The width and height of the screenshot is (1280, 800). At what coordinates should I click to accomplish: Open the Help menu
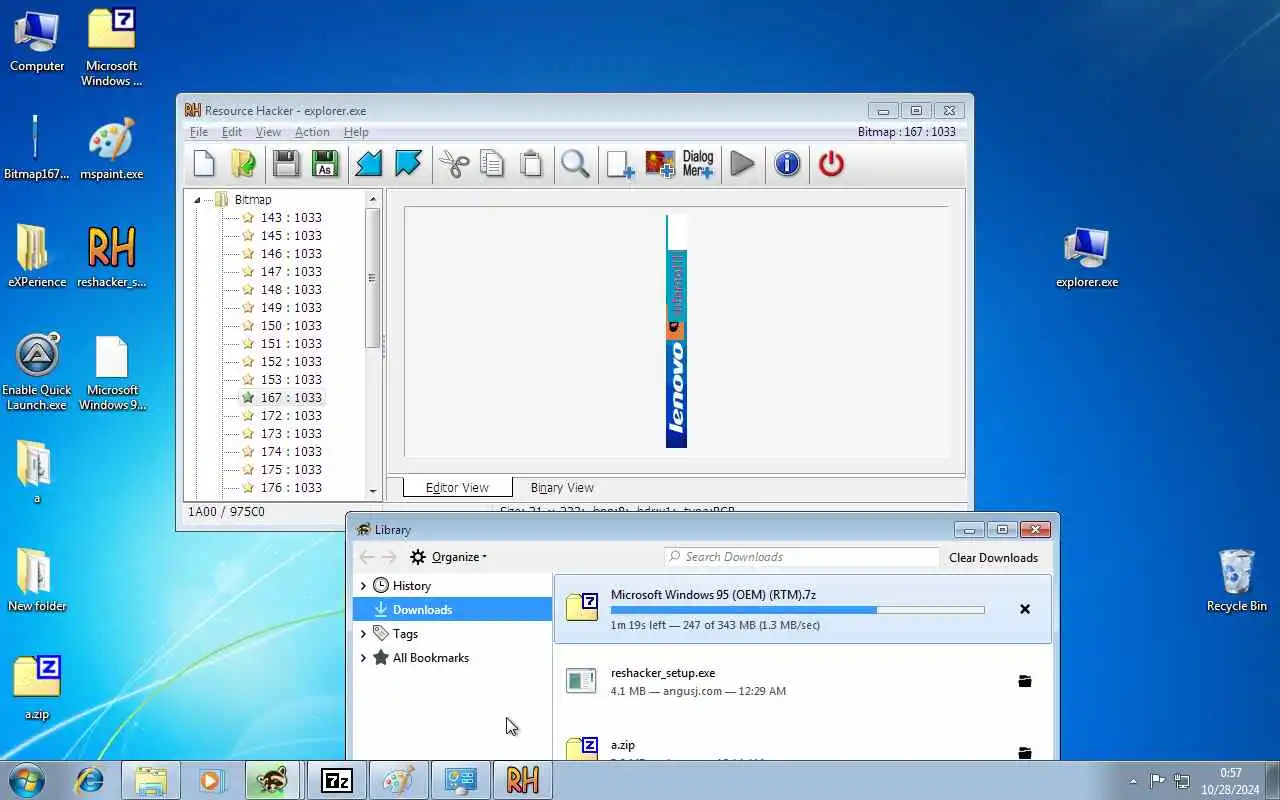[356, 132]
